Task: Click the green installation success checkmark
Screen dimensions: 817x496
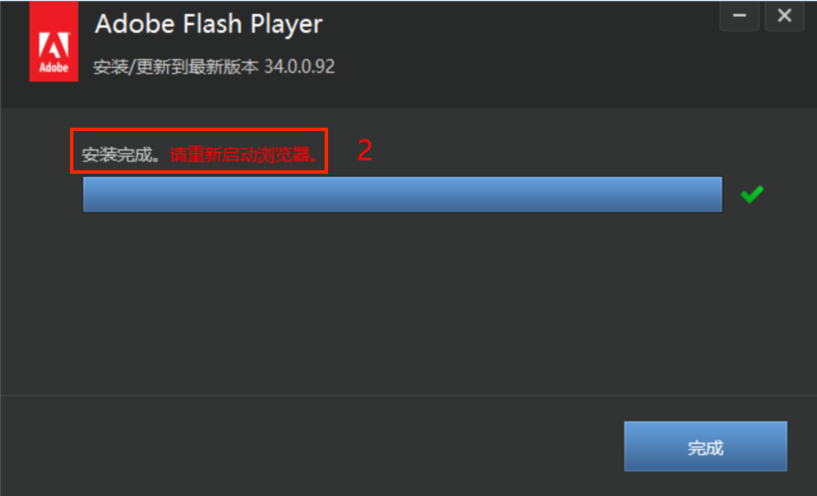Action: pyautogui.click(x=752, y=194)
